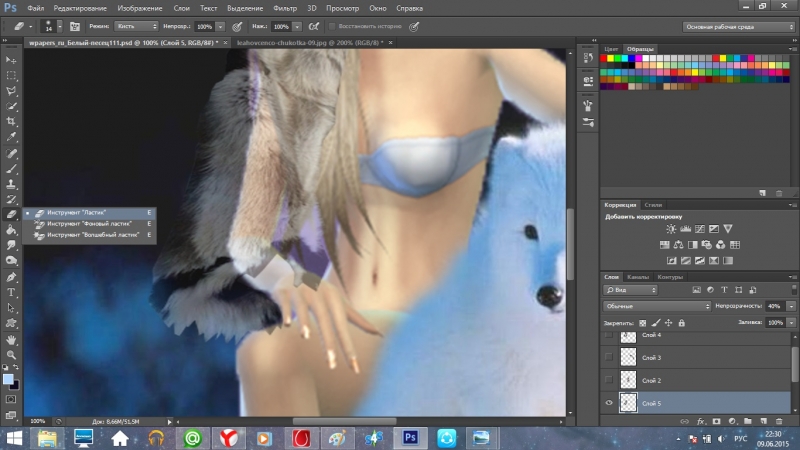
Task: Click the horizontal canvas scrollbar
Action: pos(344,421)
